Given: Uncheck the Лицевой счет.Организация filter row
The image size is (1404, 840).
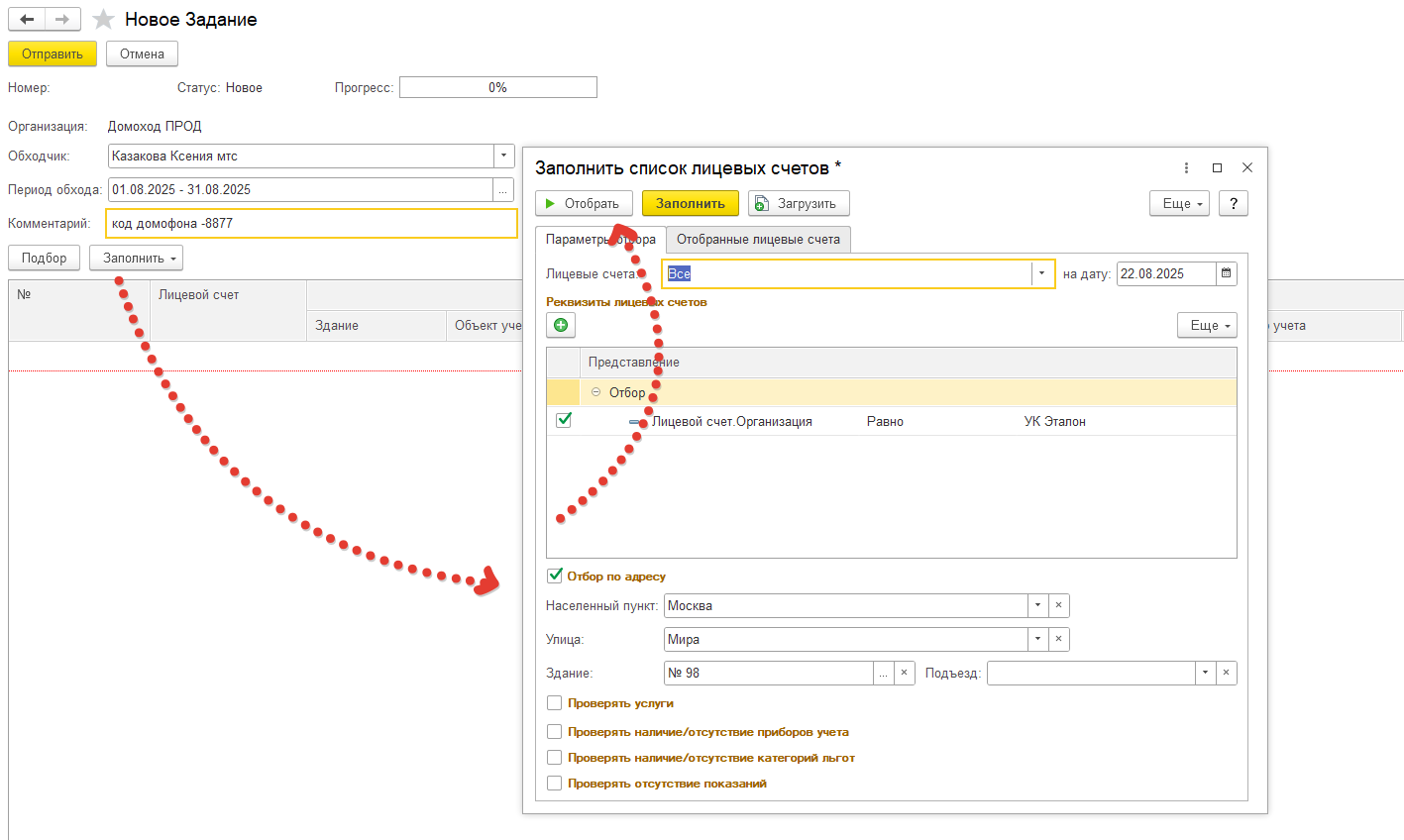Looking at the screenshot, I should click(564, 420).
